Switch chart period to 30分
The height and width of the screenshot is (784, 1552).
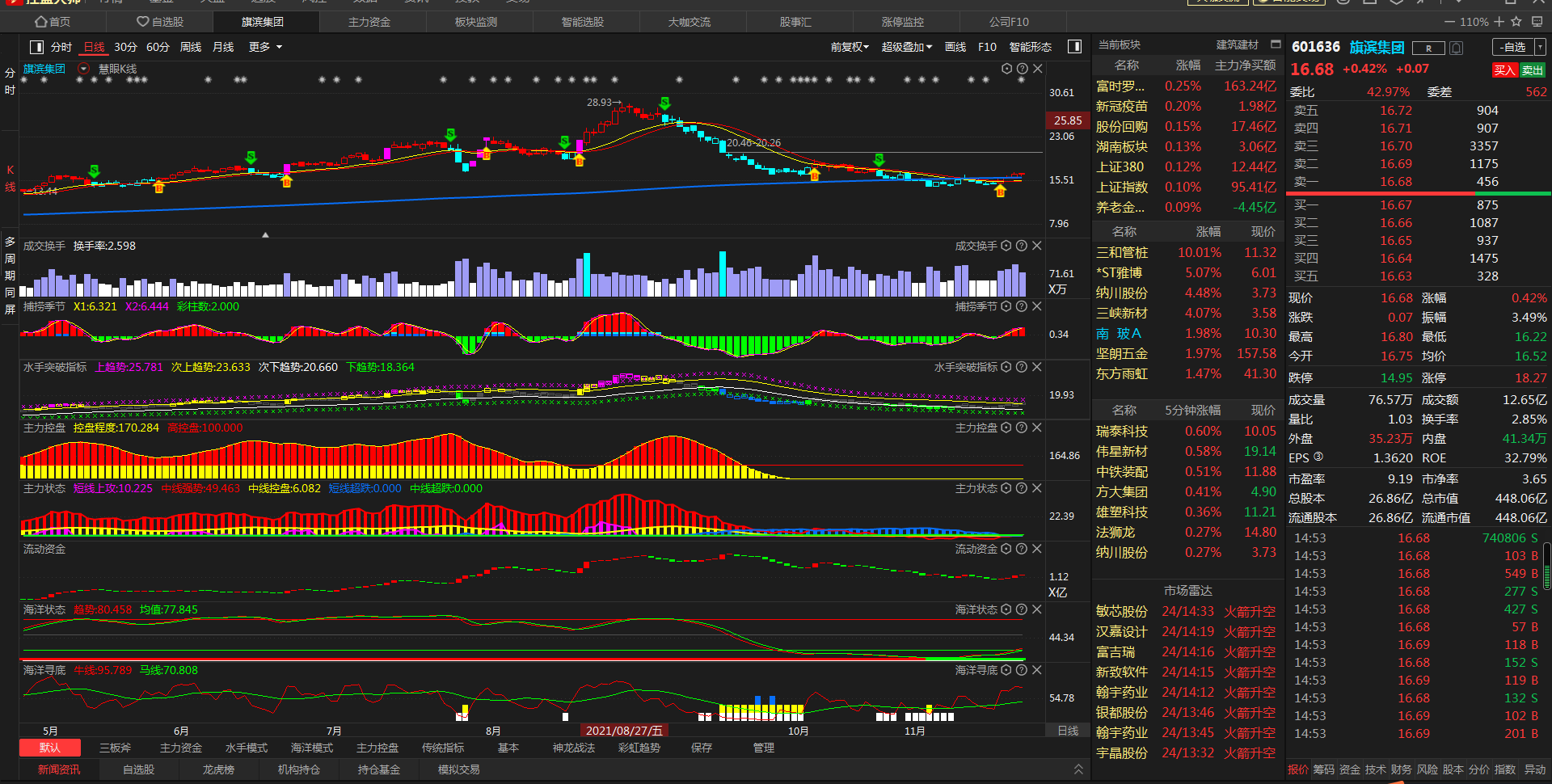click(125, 47)
